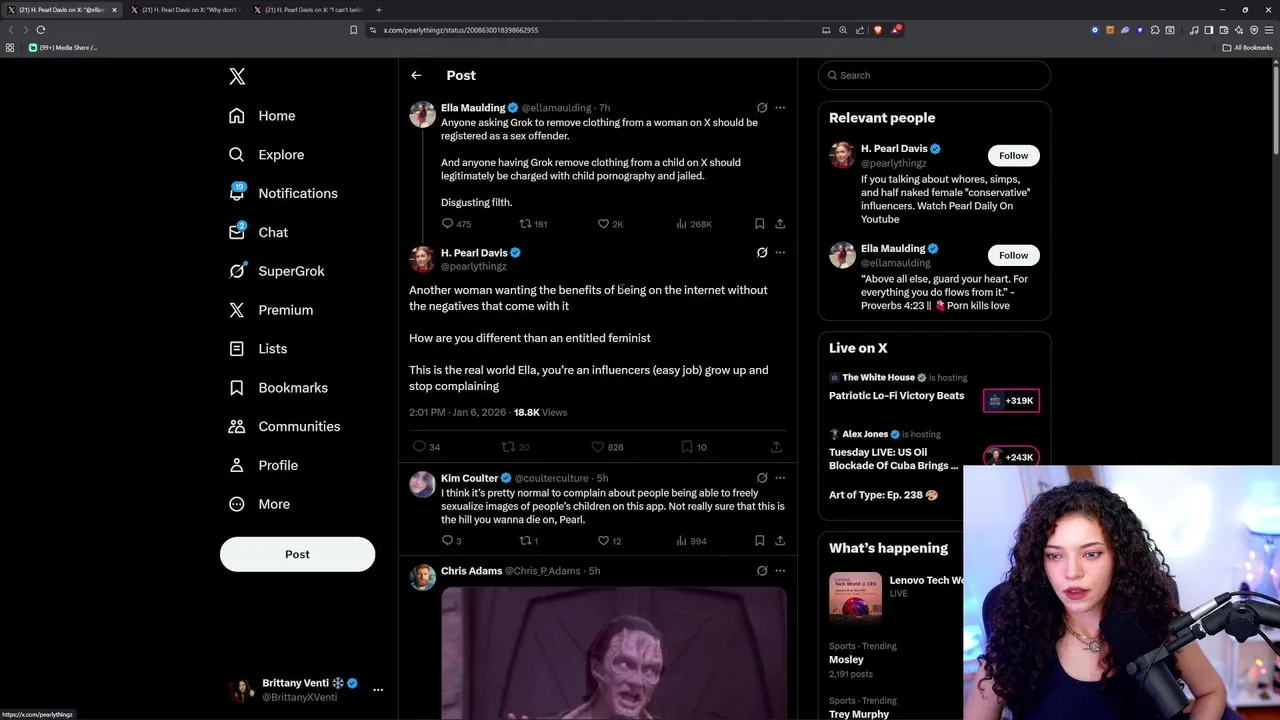Join Patriotic Lo-Fi Victory Beats live

(x=896, y=396)
